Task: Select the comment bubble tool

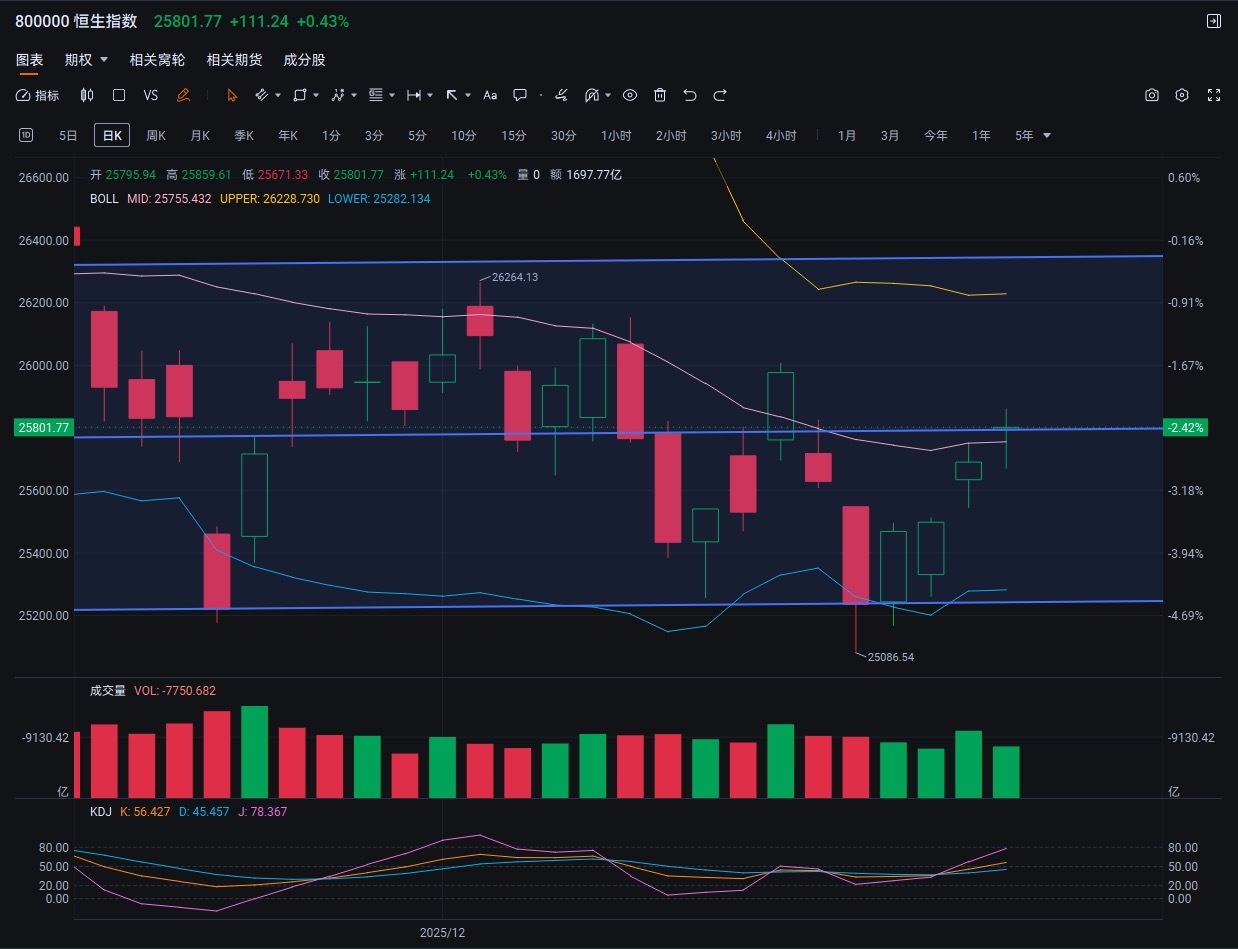Action: pos(520,95)
